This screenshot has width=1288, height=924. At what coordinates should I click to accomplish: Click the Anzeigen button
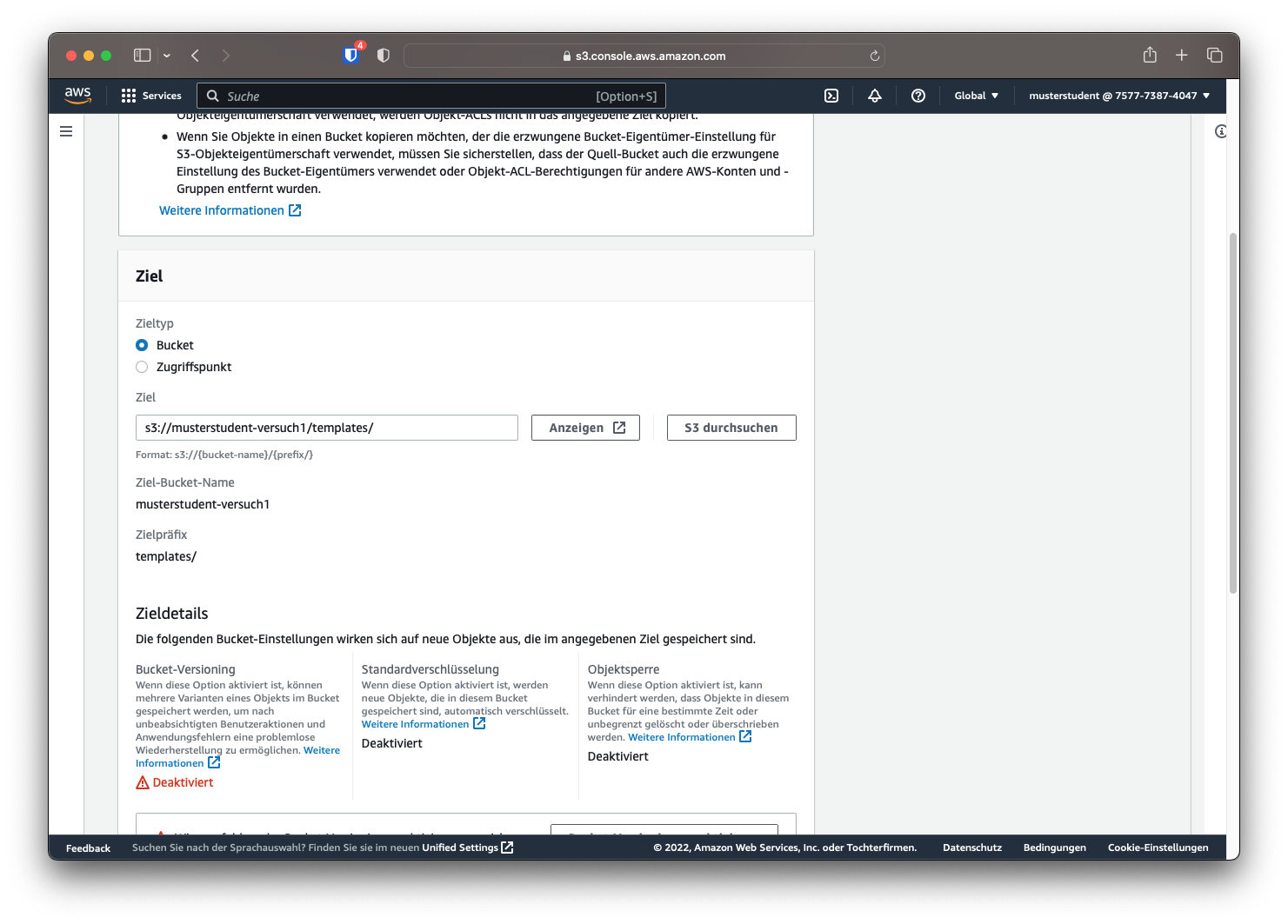[585, 428]
